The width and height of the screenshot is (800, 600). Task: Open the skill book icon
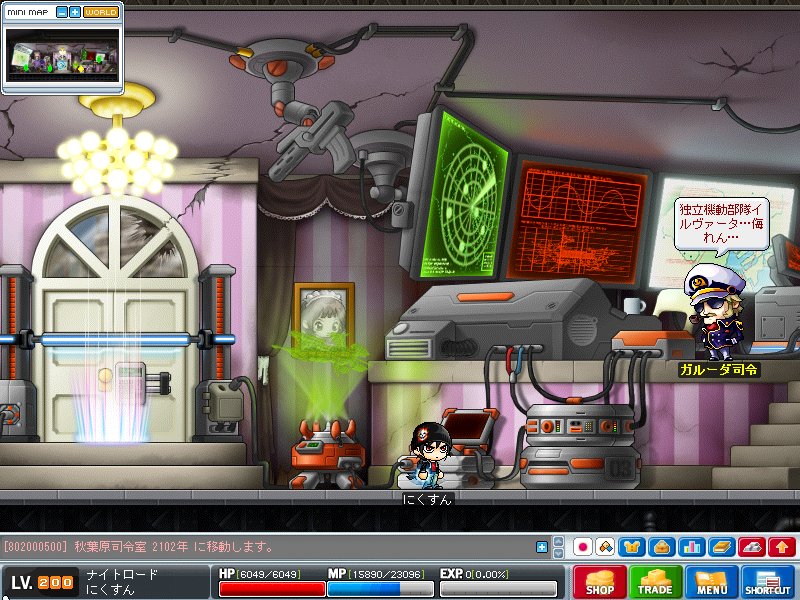tap(722, 547)
